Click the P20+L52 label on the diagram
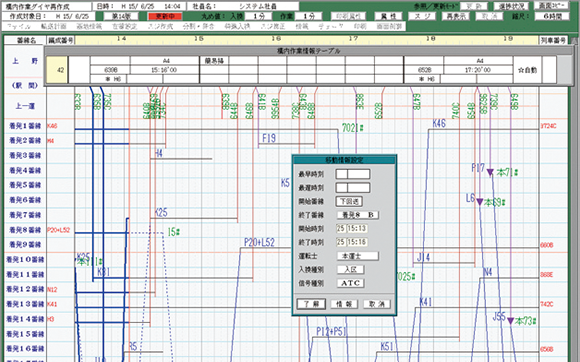 tap(259, 242)
